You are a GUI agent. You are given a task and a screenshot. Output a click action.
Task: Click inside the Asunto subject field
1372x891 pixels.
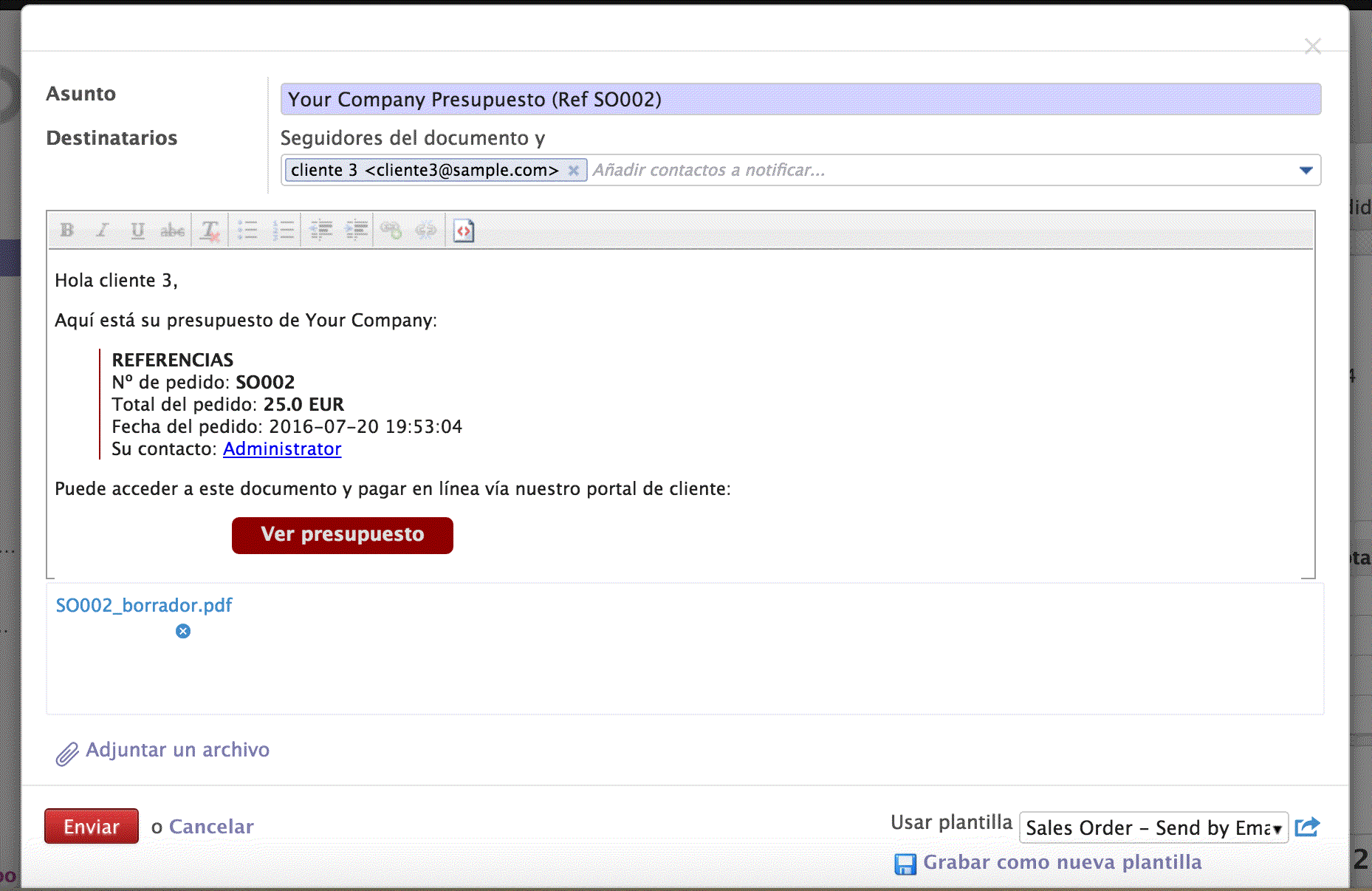click(x=800, y=100)
